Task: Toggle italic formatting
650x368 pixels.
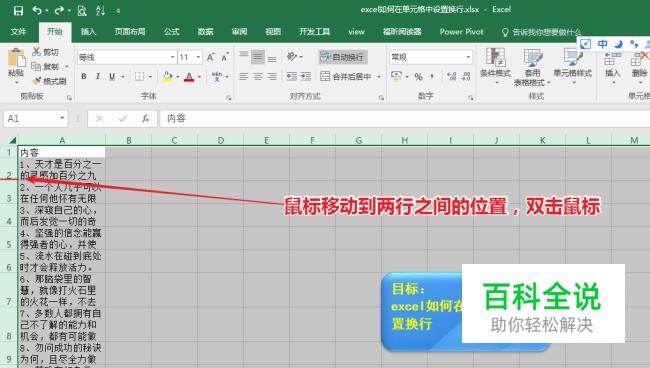Action: pos(98,76)
